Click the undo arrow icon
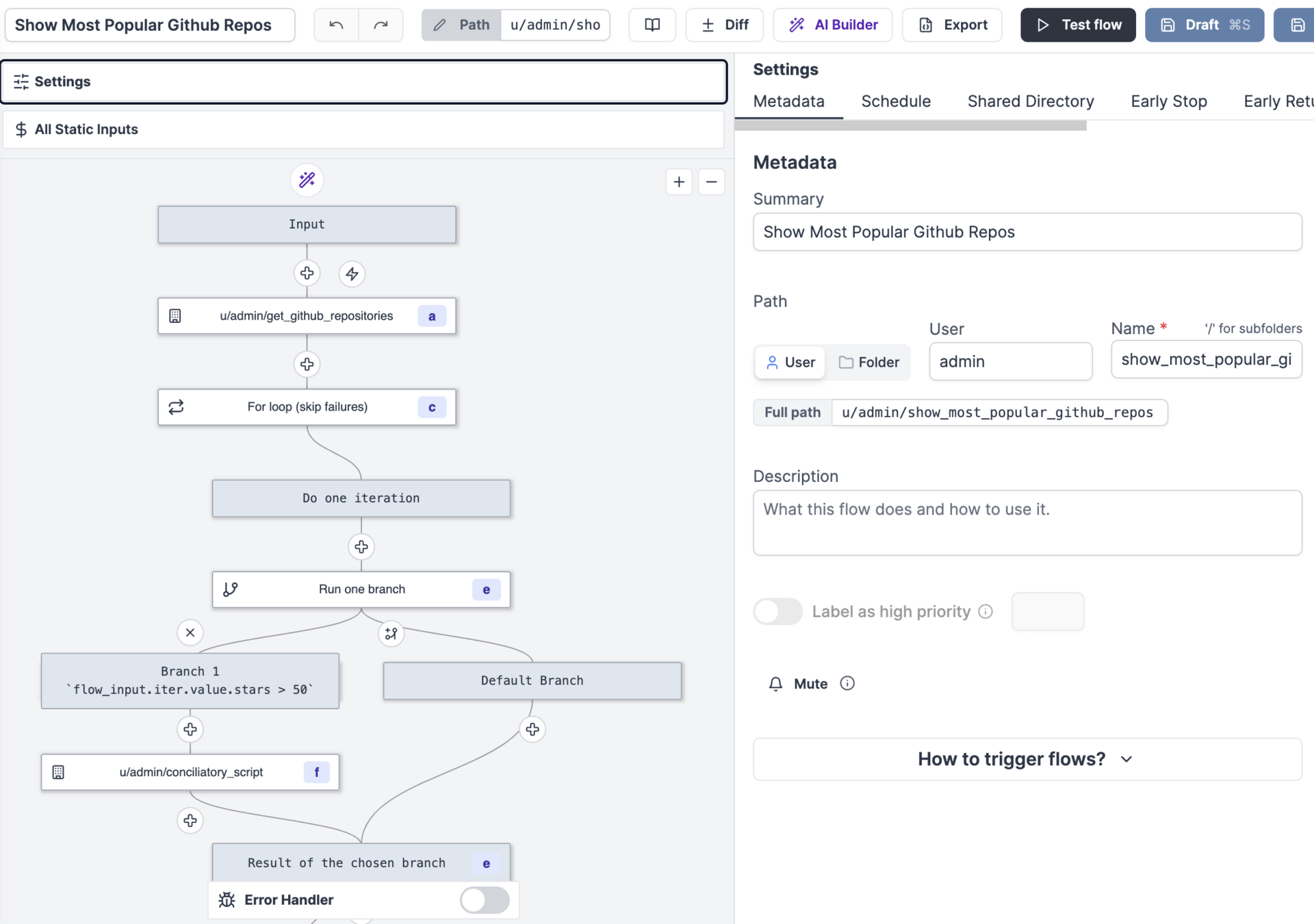This screenshot has height=924, width=1314. click(x=336, y=25)
